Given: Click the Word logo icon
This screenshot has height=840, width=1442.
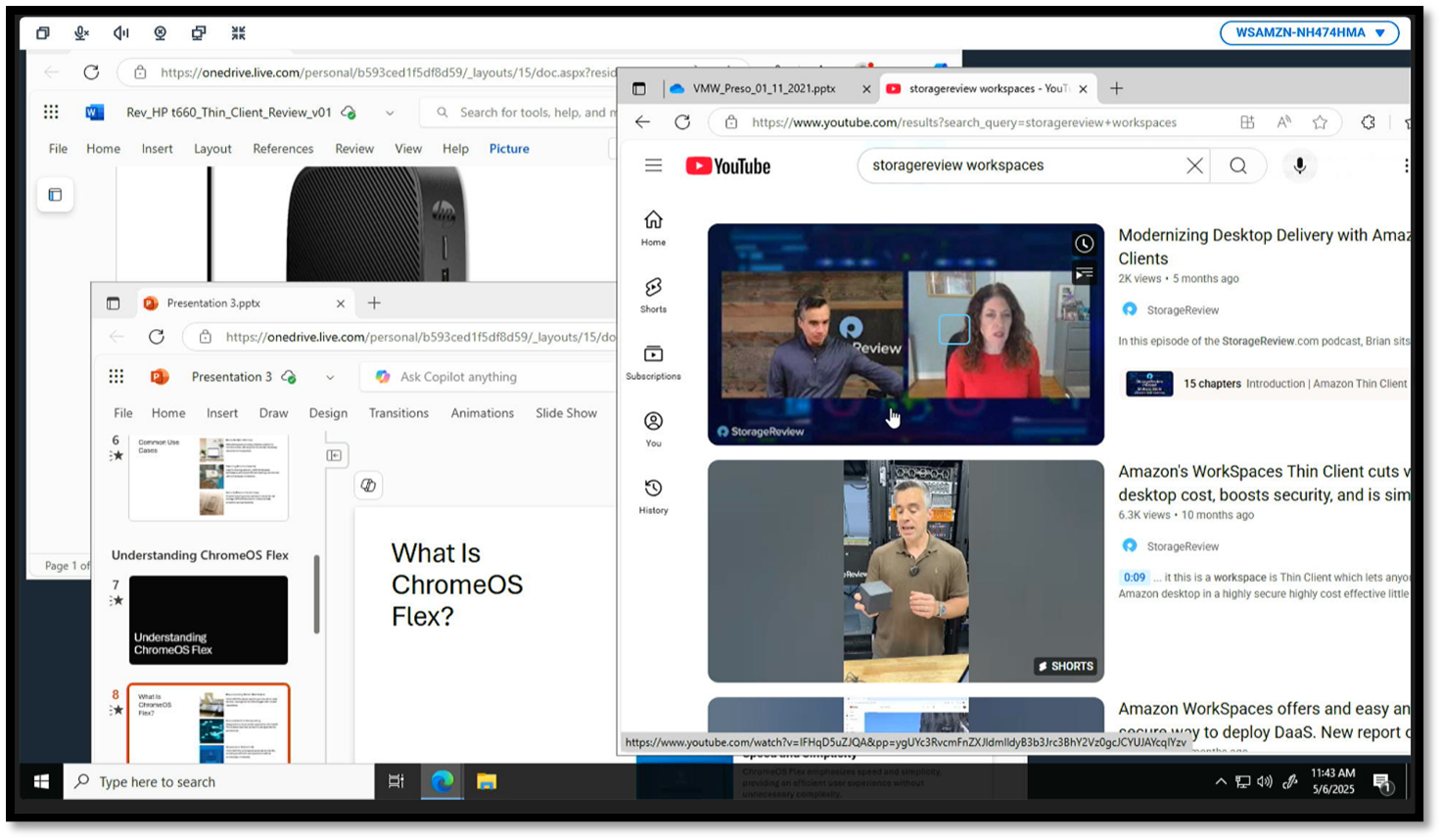Looking at the screenshot, I should tap(95, 113).
